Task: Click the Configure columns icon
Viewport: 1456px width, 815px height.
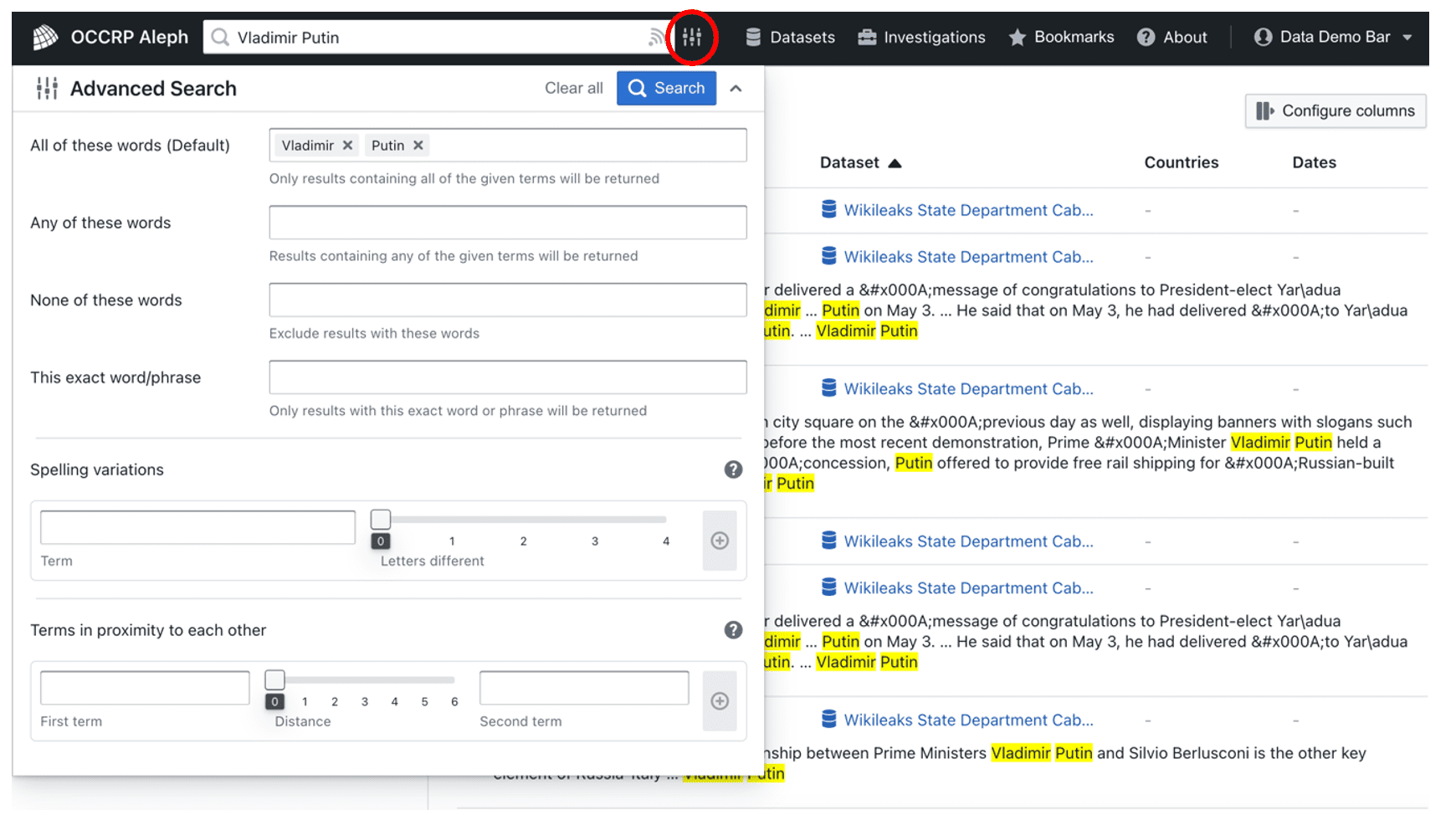Action: 1264,110
